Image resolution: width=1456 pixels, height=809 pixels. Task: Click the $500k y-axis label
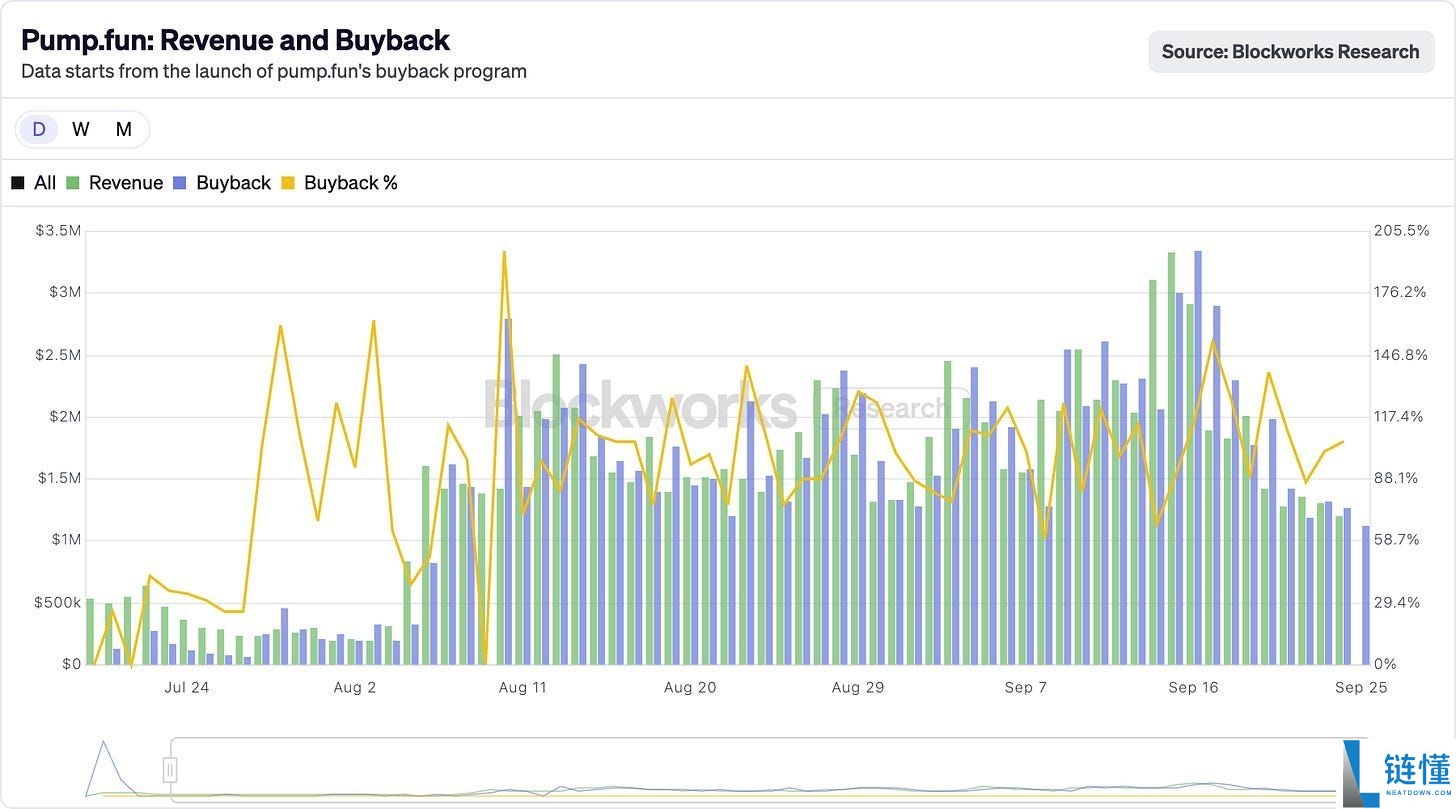(x=58, y=602)
